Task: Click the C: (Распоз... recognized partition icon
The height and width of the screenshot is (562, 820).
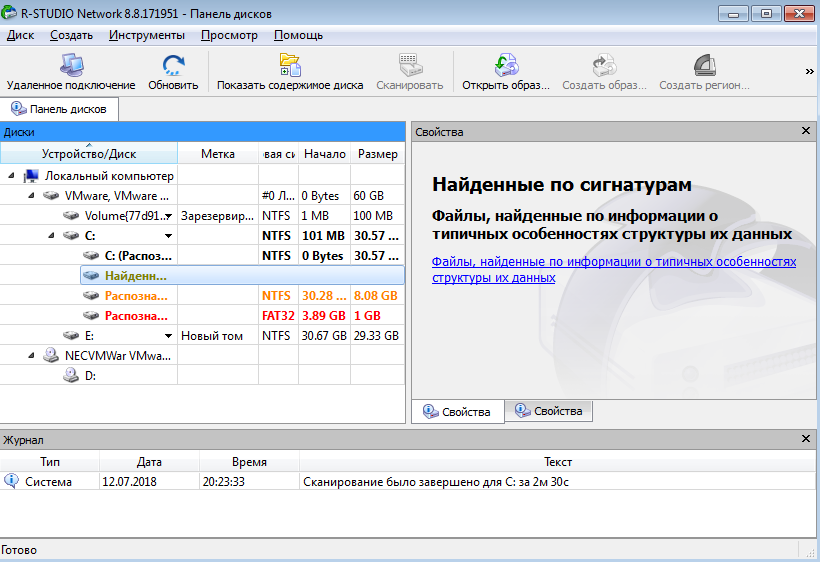Action: 91,256
